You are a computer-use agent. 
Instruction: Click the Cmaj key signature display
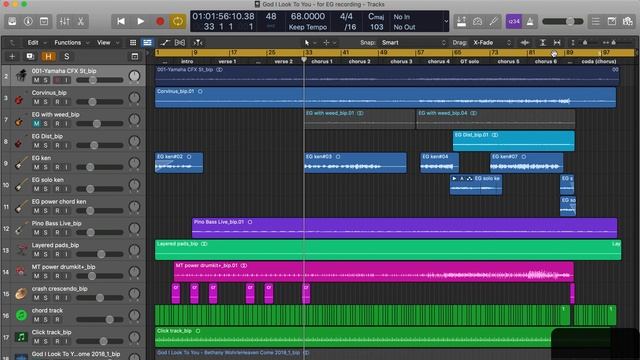pyautogui.click(x=376, y=16)
